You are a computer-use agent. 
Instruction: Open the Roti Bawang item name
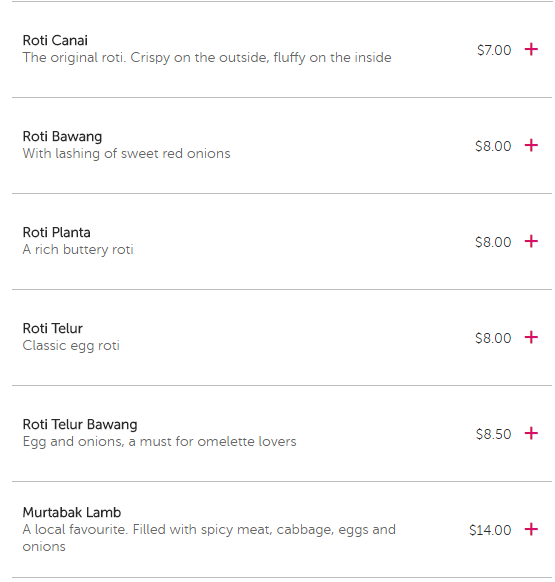click(x=62, y=137)
